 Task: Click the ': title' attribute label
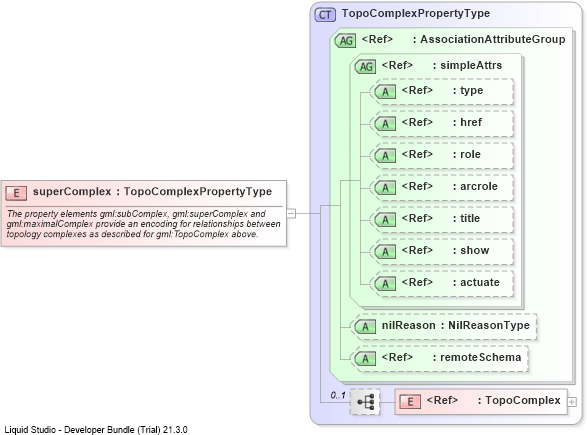click(466, 219)
